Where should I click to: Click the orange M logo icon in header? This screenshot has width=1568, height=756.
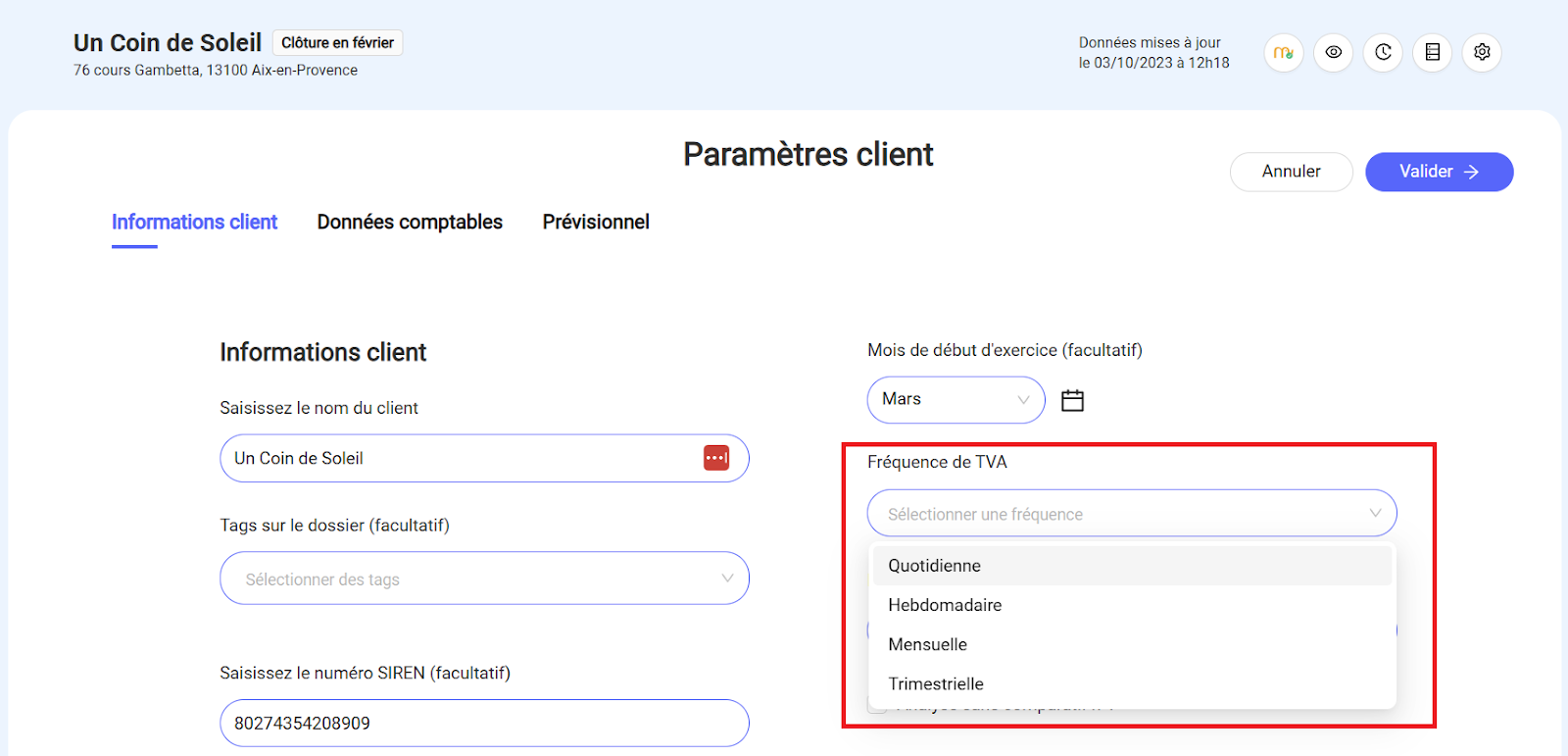(1283, 52)
